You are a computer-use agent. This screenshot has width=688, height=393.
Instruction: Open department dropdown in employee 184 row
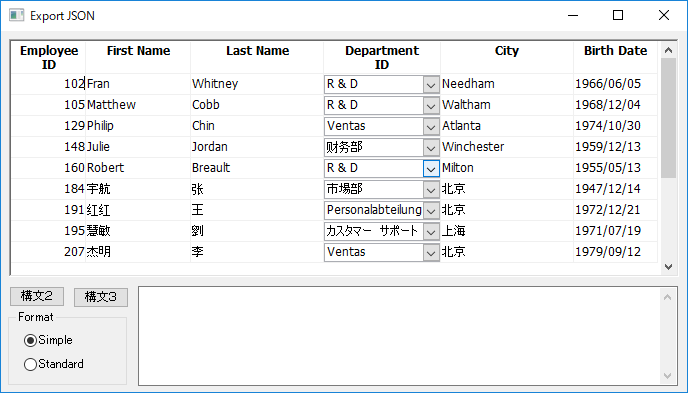coord(431,189)
